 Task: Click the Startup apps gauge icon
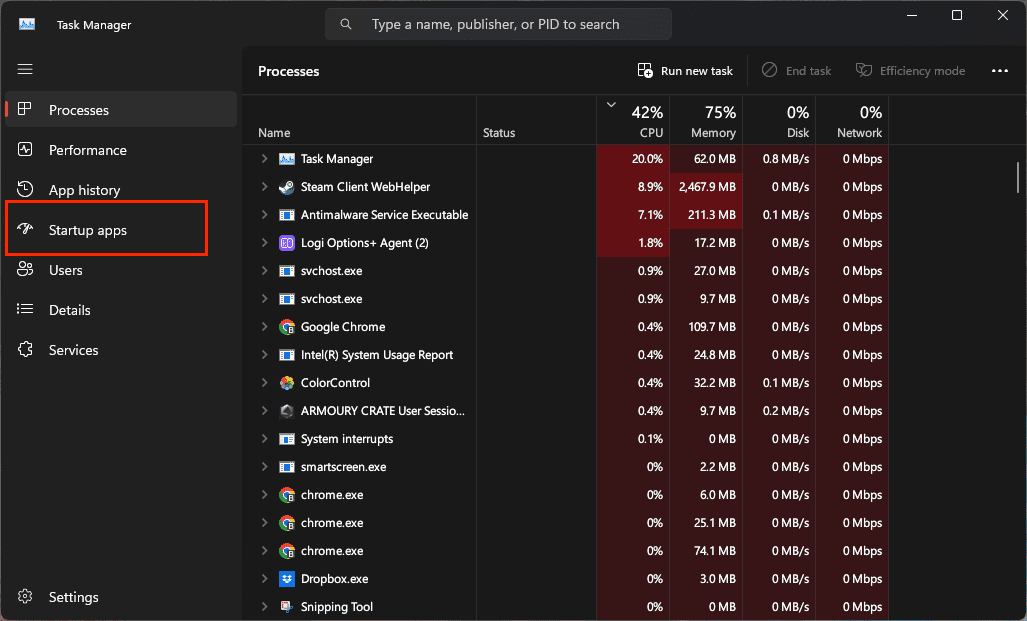click(x=25, y=229)
